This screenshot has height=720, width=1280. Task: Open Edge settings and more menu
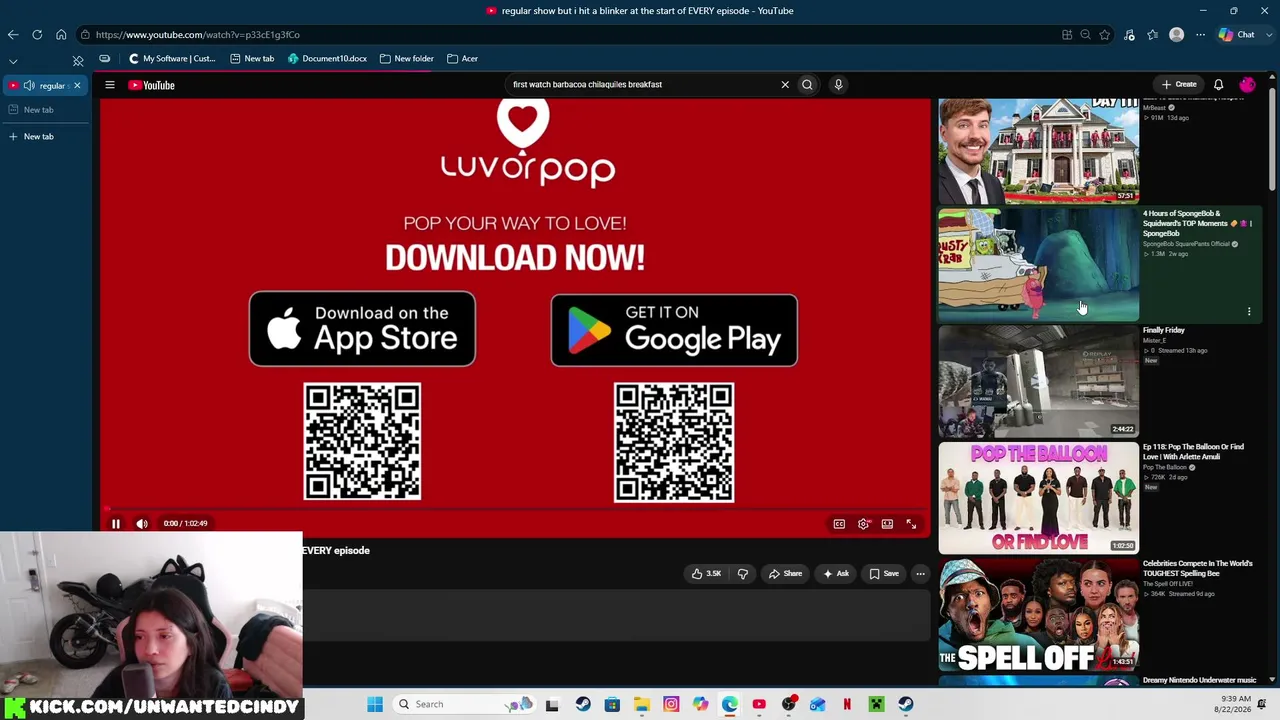pos(1201,35)
